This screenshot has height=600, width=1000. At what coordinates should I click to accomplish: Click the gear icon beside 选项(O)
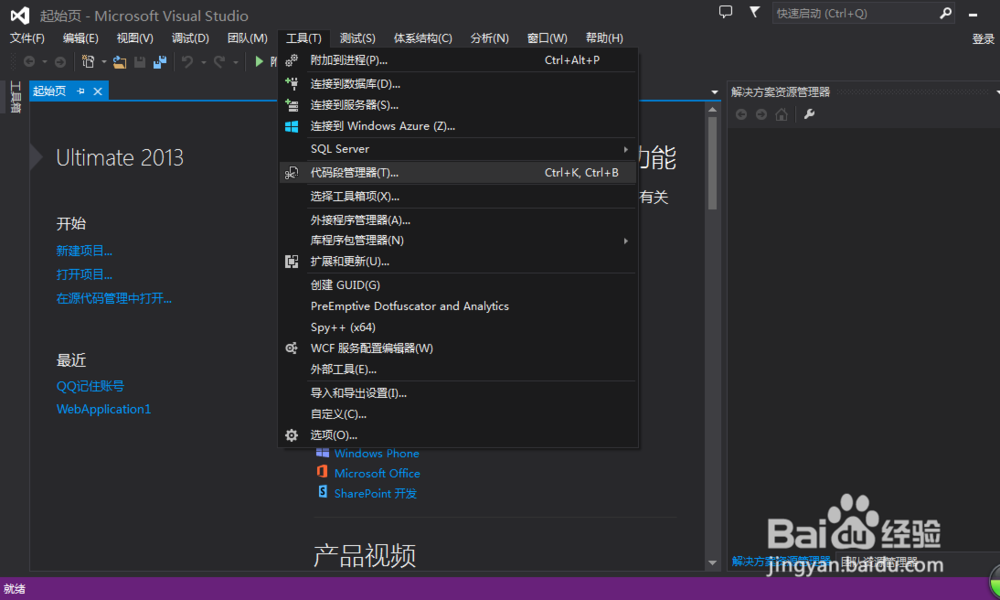(291, 435)
